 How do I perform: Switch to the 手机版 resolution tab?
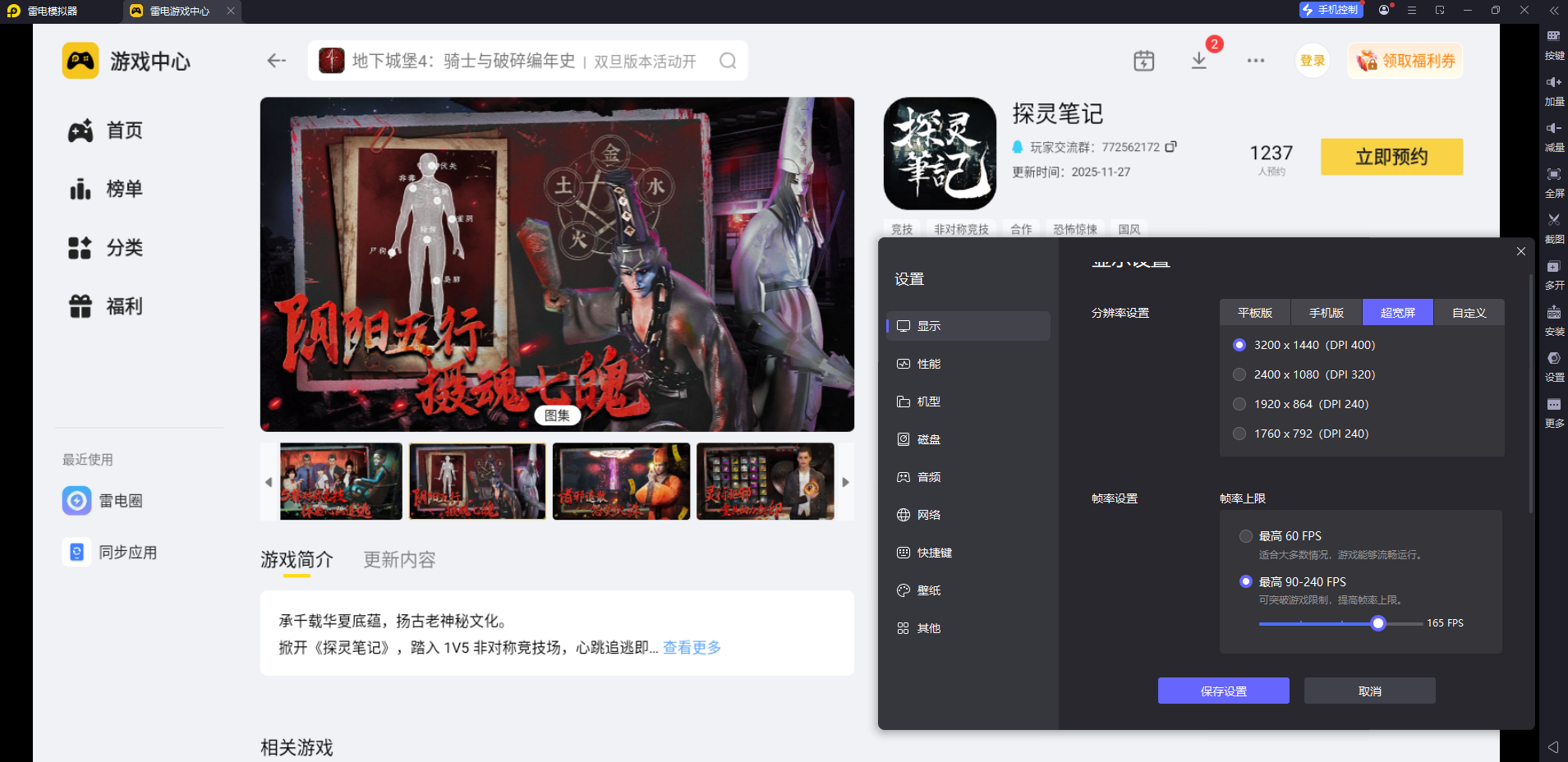[x=1327, y=313]
